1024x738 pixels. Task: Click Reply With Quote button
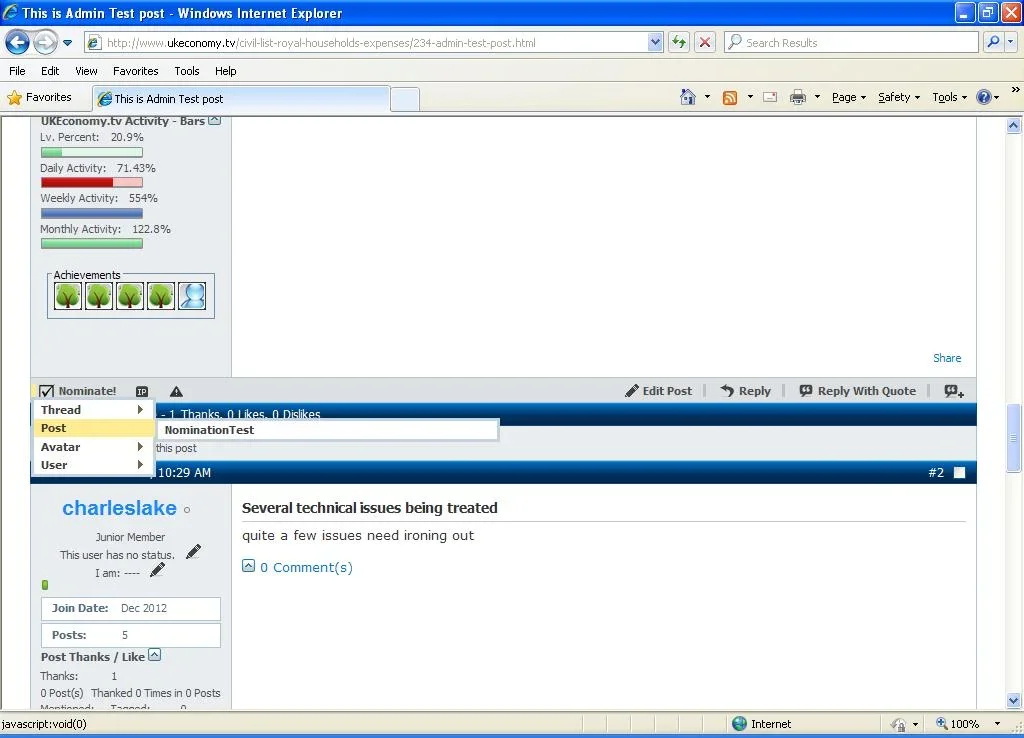(x=857, y=391)
